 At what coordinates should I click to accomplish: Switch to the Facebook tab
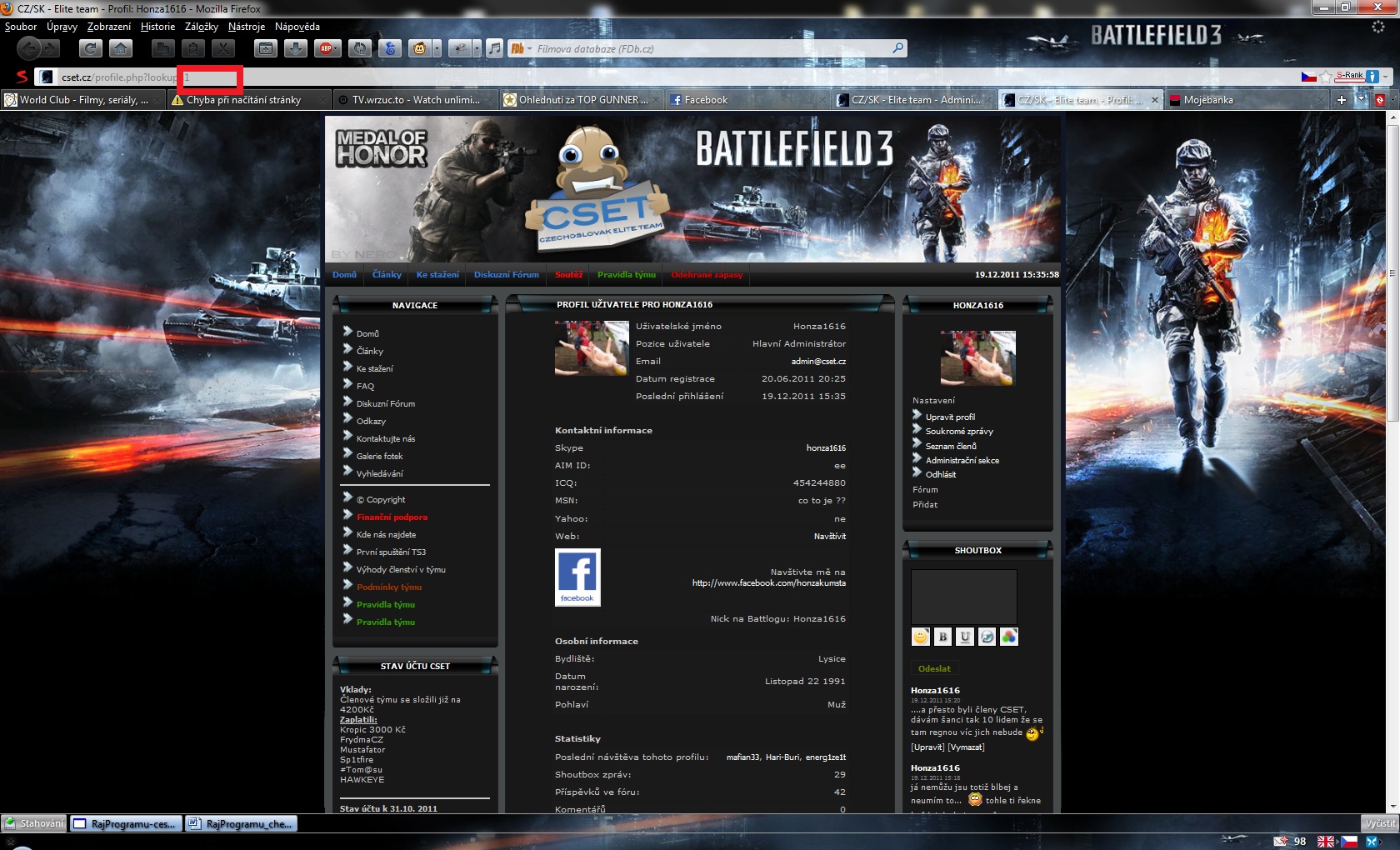(748, 100)
